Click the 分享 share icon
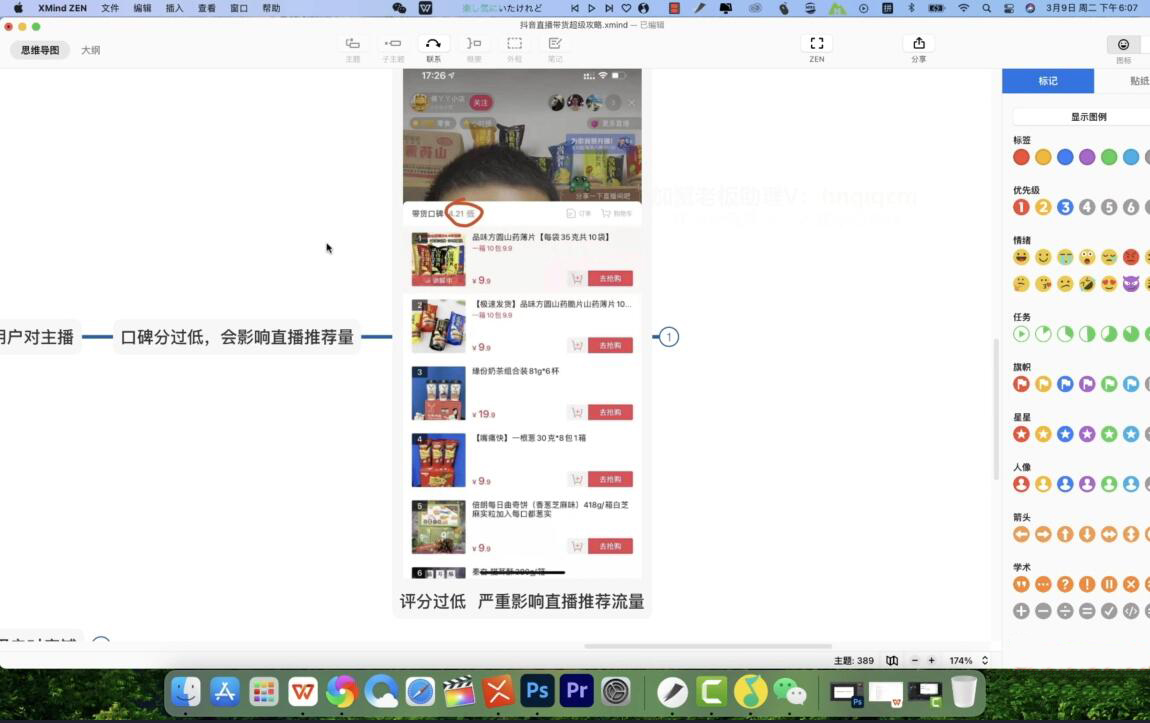This screenshot has height=723, width=1150. click(x=918, y=48)
